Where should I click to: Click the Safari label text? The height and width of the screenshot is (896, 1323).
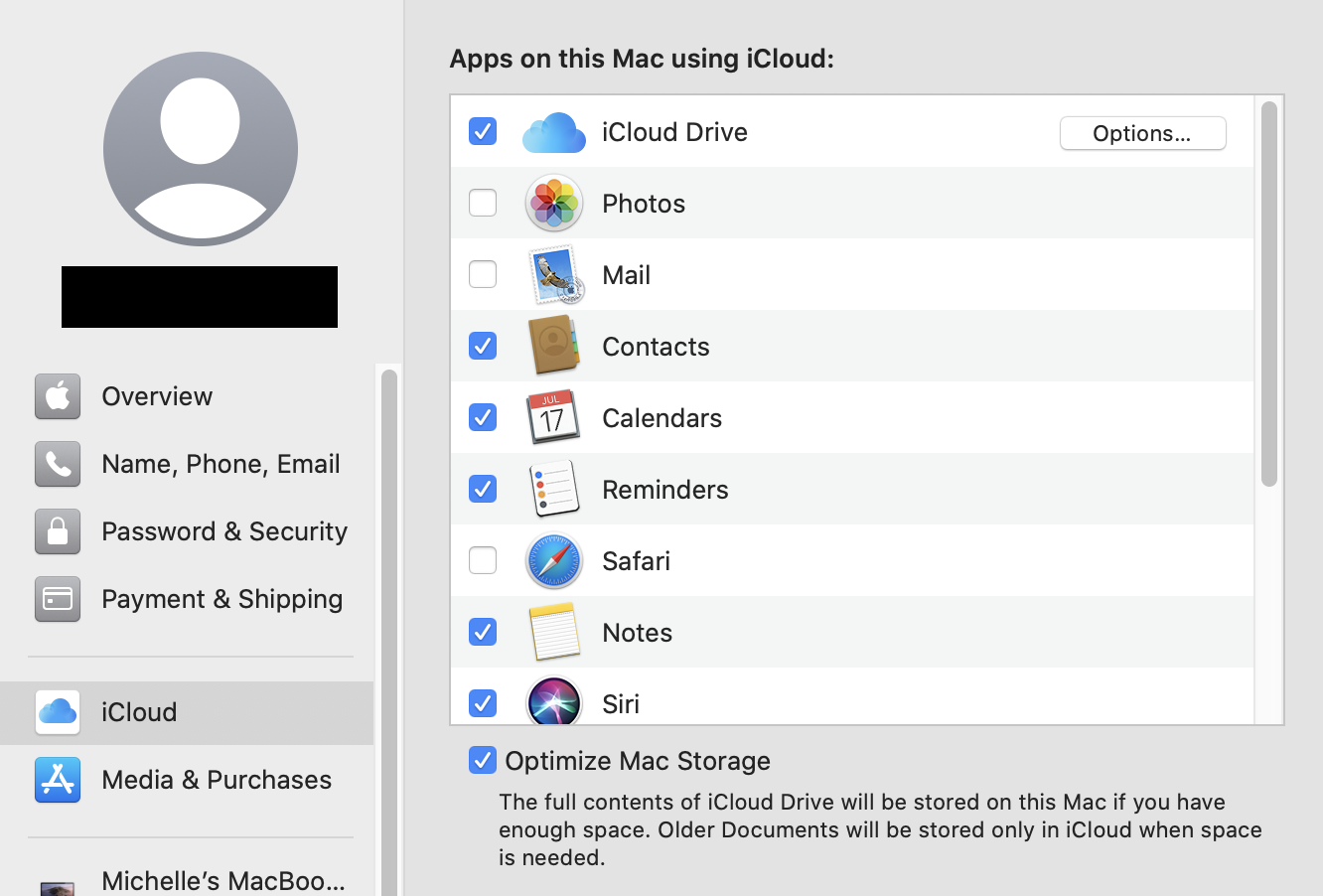click(x=637, y=561)
